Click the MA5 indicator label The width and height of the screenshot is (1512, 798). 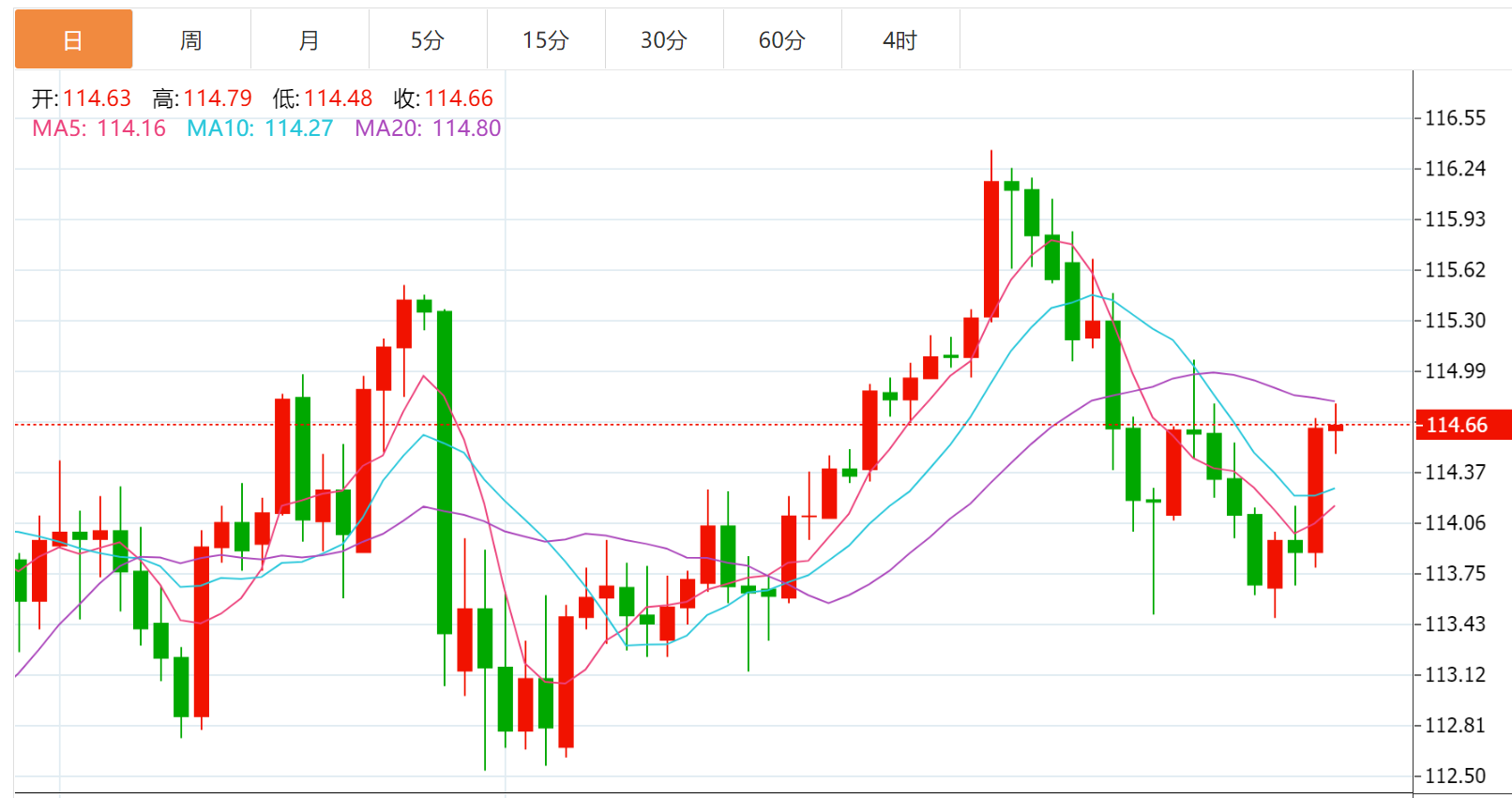(98, 128)
